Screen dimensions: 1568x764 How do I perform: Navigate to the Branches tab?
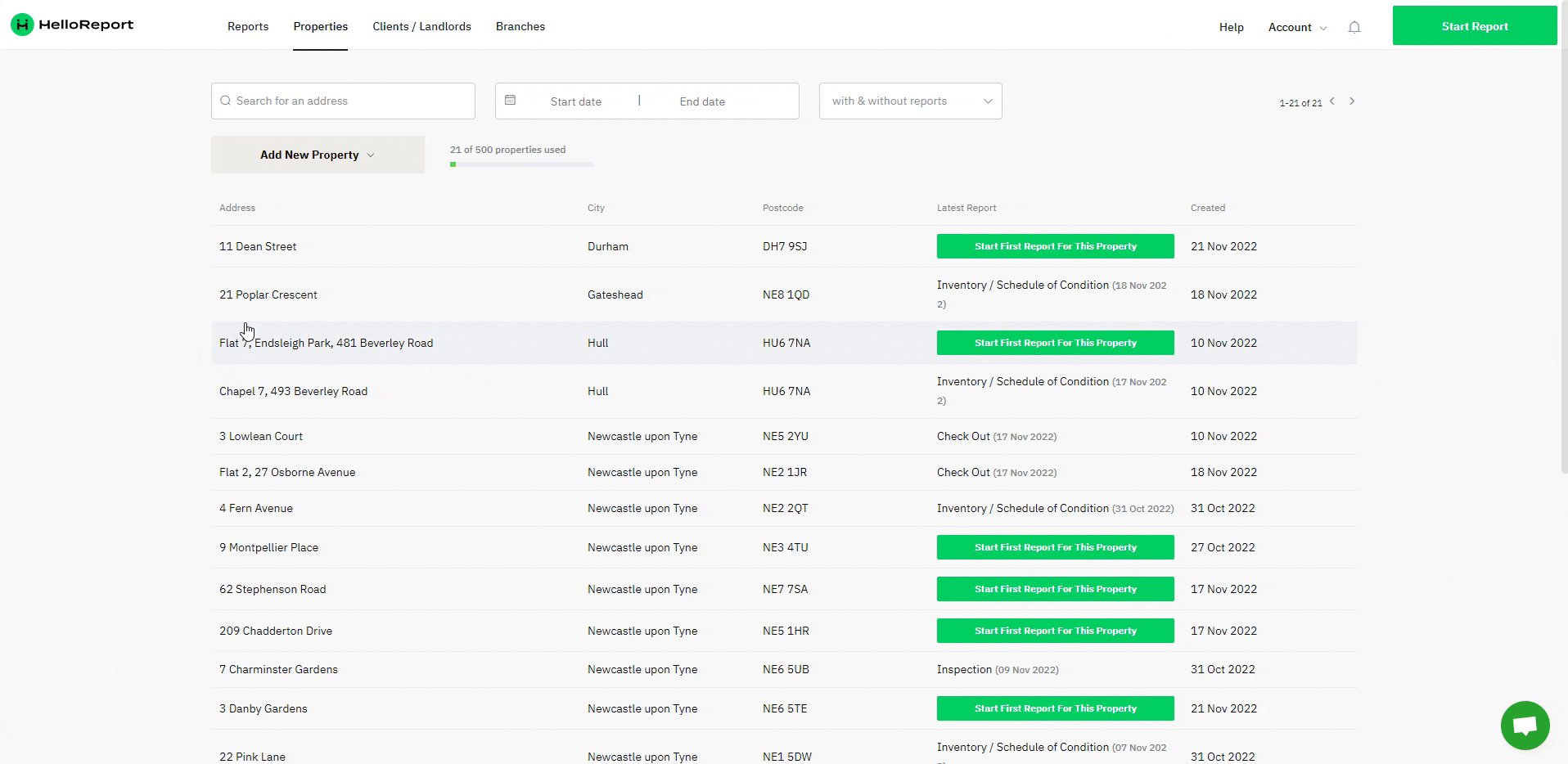click(x=520, y=26)
